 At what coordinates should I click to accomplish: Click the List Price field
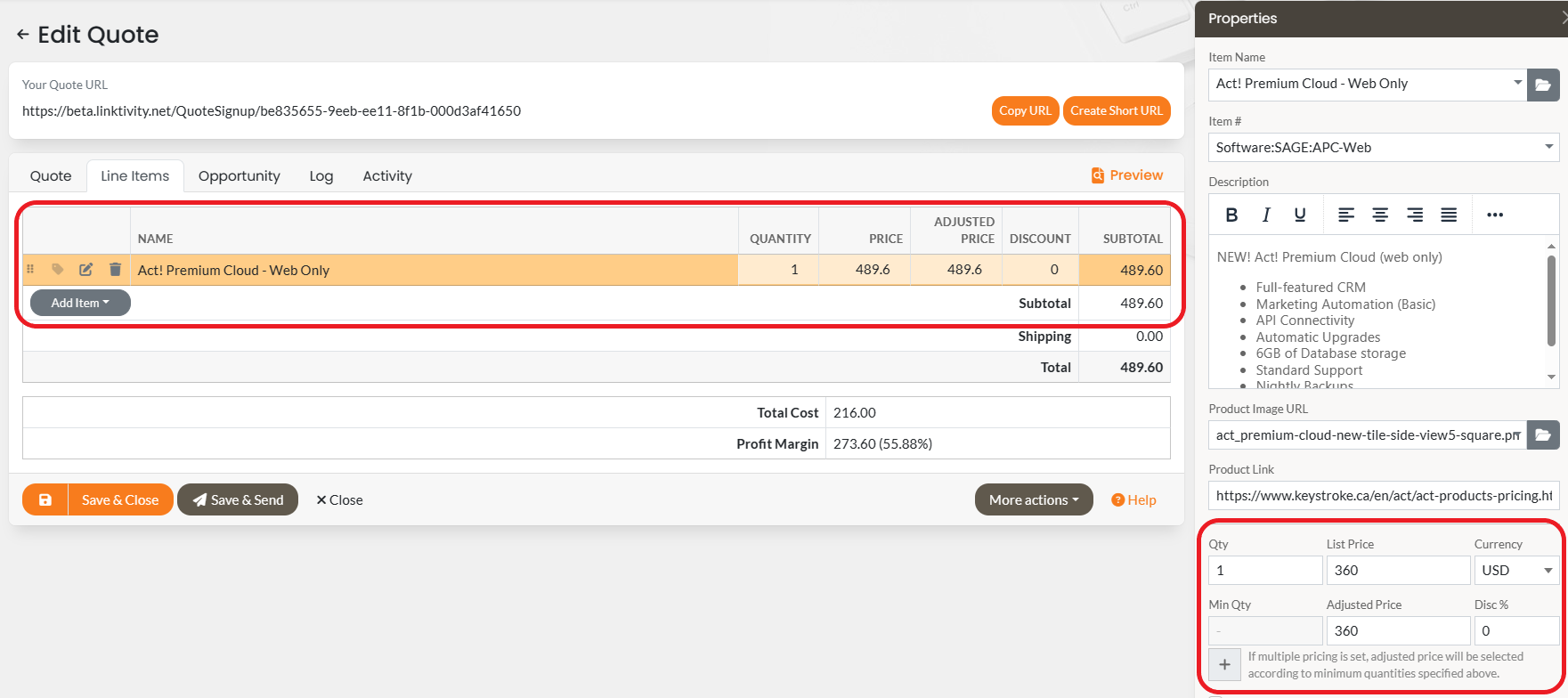click(1398, 571)
